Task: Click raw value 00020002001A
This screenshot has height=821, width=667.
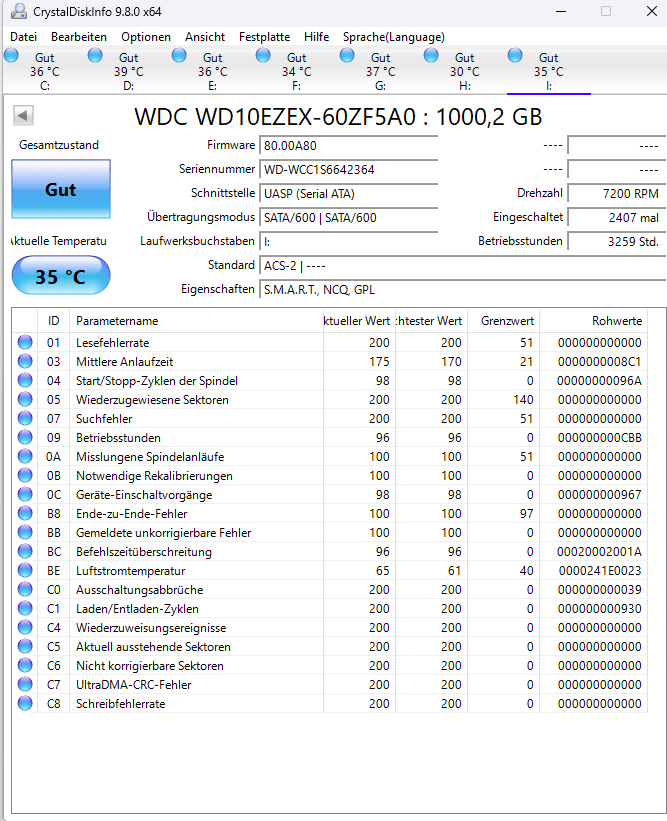Action: pyautogui.click(x=599, y=551)
